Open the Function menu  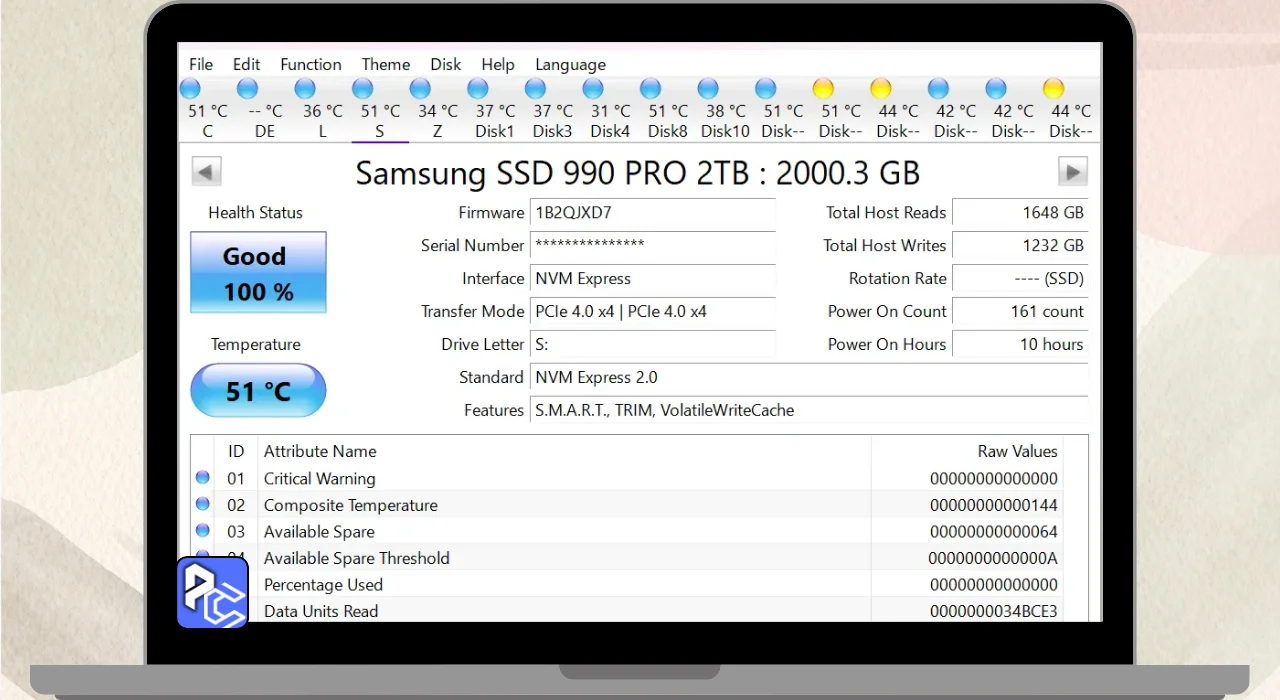(x=310, y=64)
